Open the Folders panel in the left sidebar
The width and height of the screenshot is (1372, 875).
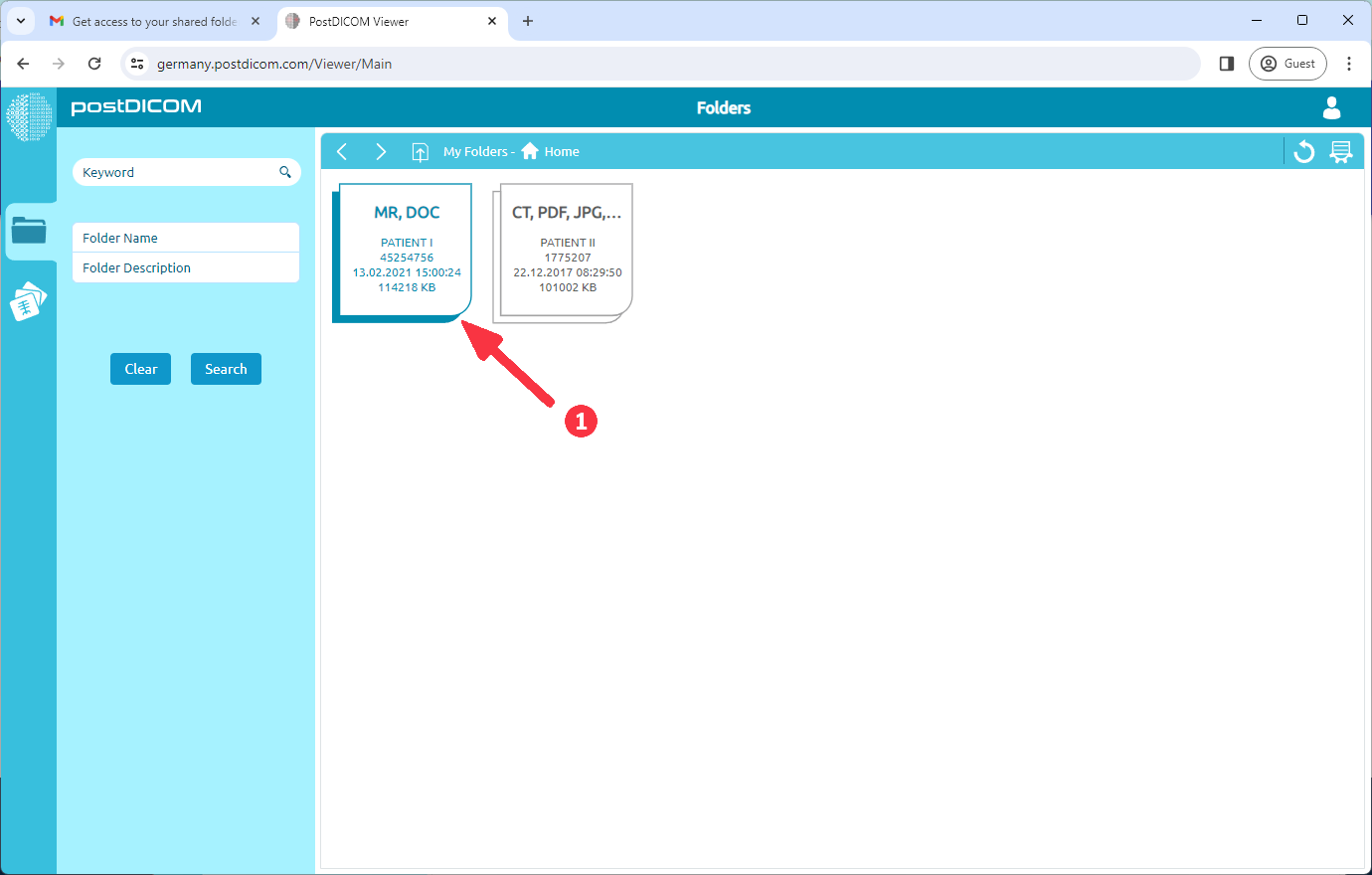(30, 231)
